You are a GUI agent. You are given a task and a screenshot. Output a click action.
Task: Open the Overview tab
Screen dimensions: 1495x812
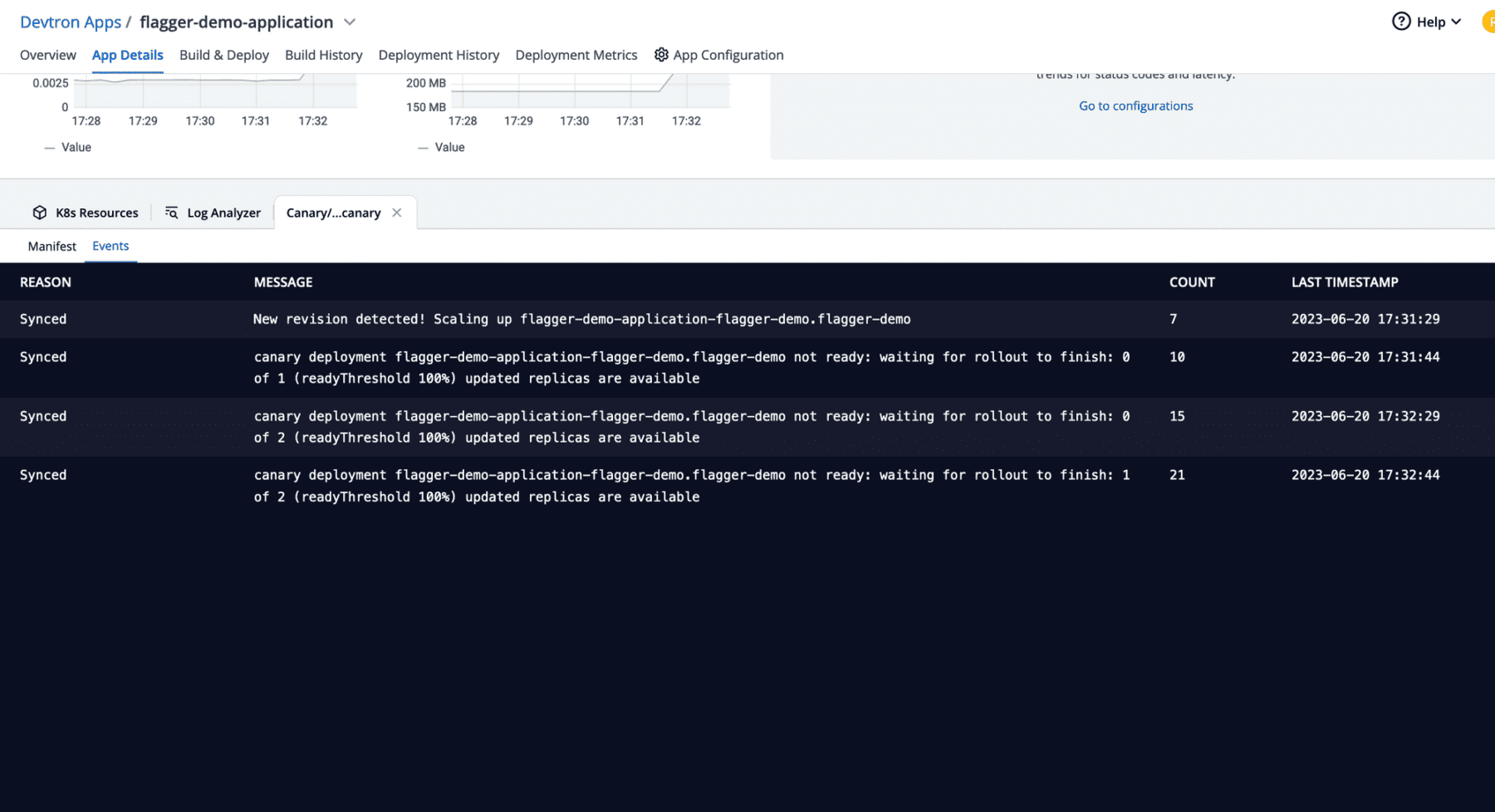pyautogui.click(x=47, y=55)
